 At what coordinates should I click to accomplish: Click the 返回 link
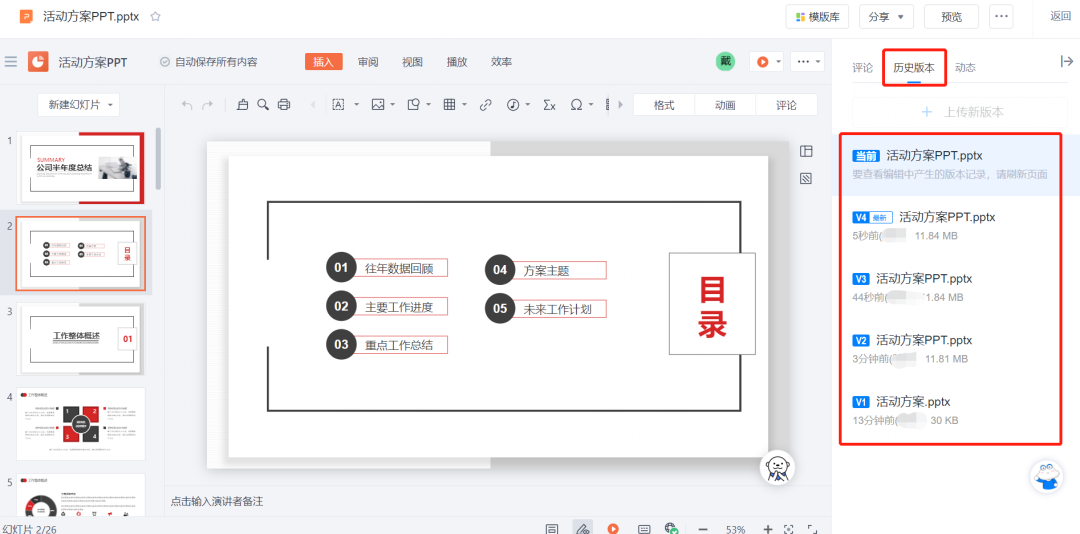click(1060, 17)
